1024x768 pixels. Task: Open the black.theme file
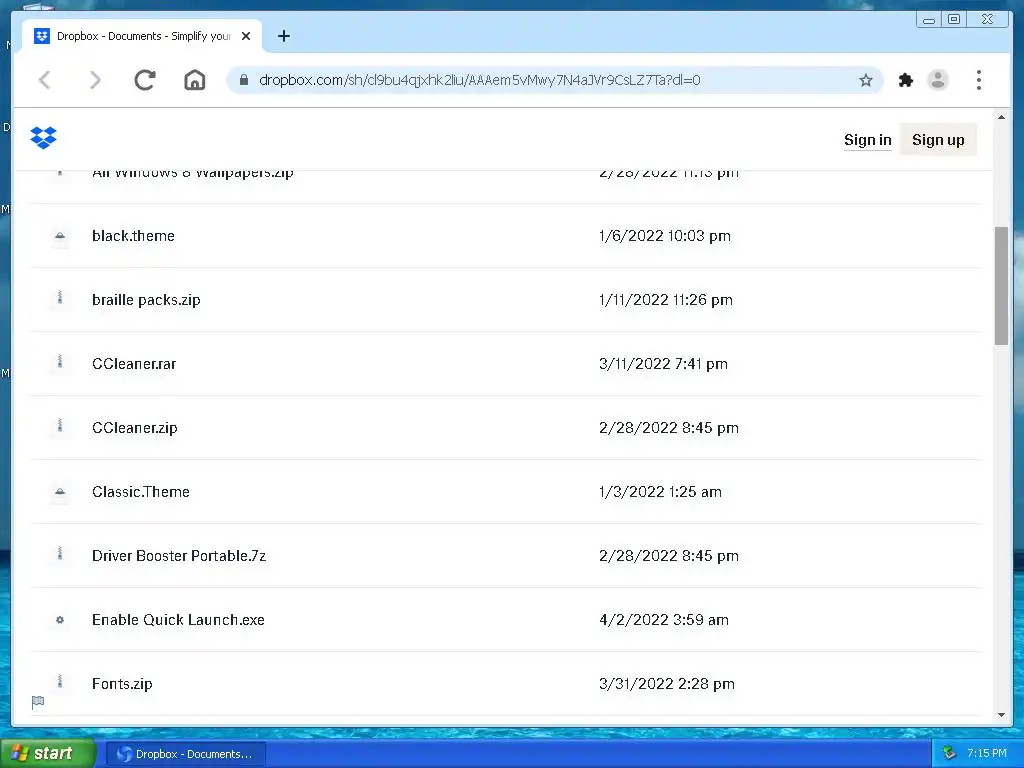133,236
